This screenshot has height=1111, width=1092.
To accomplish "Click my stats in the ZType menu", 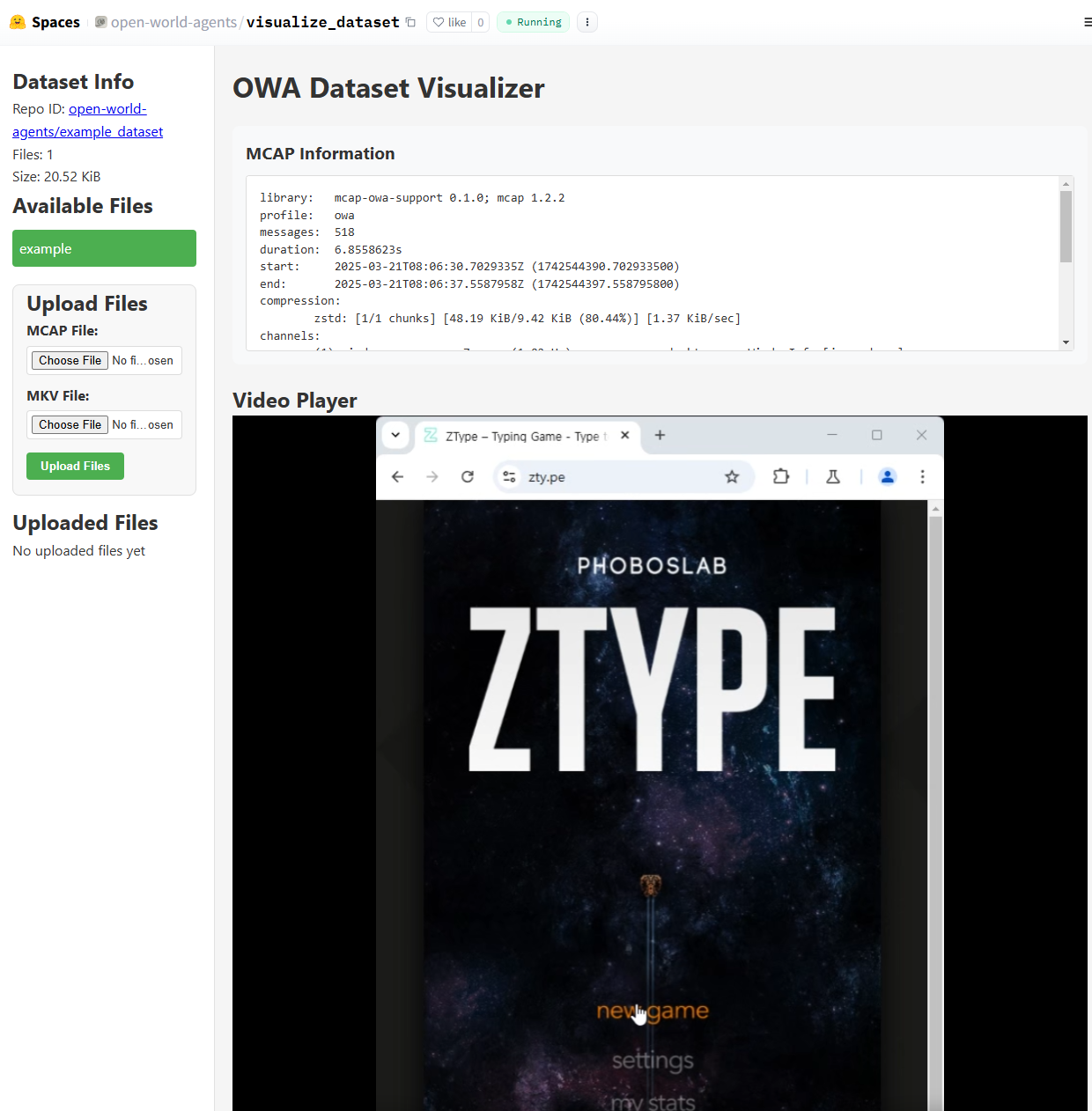I will coord(653,1102).
